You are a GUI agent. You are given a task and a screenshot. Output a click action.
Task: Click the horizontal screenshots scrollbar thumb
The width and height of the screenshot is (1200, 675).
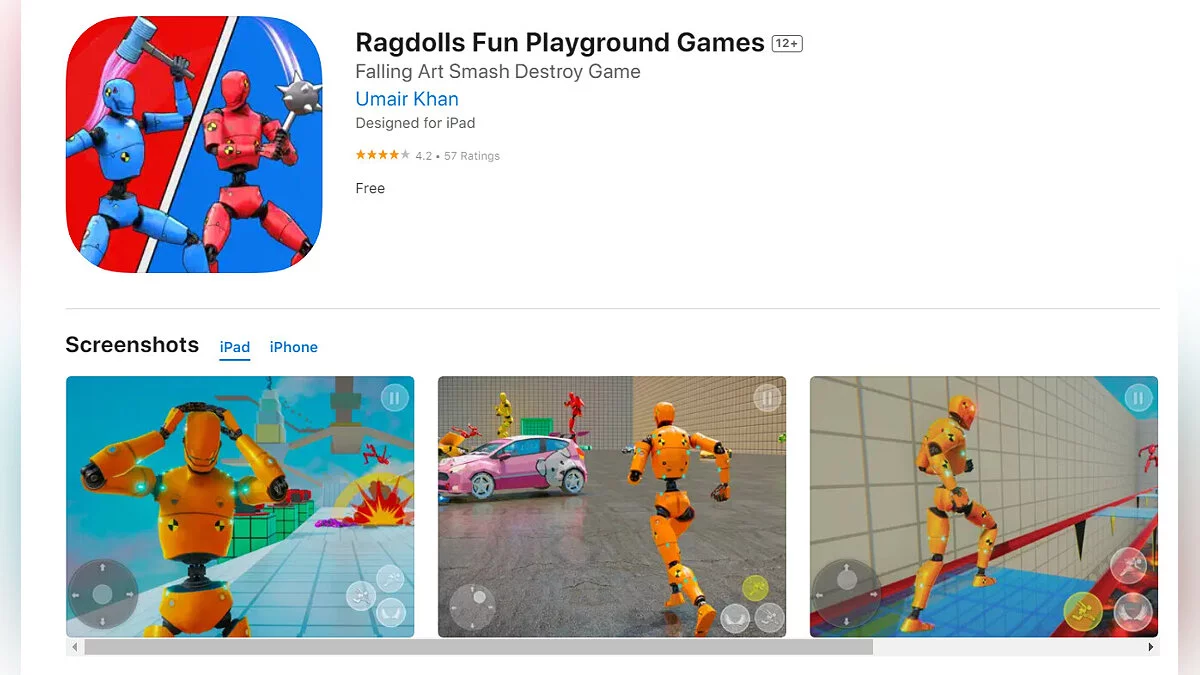point(478,648)
